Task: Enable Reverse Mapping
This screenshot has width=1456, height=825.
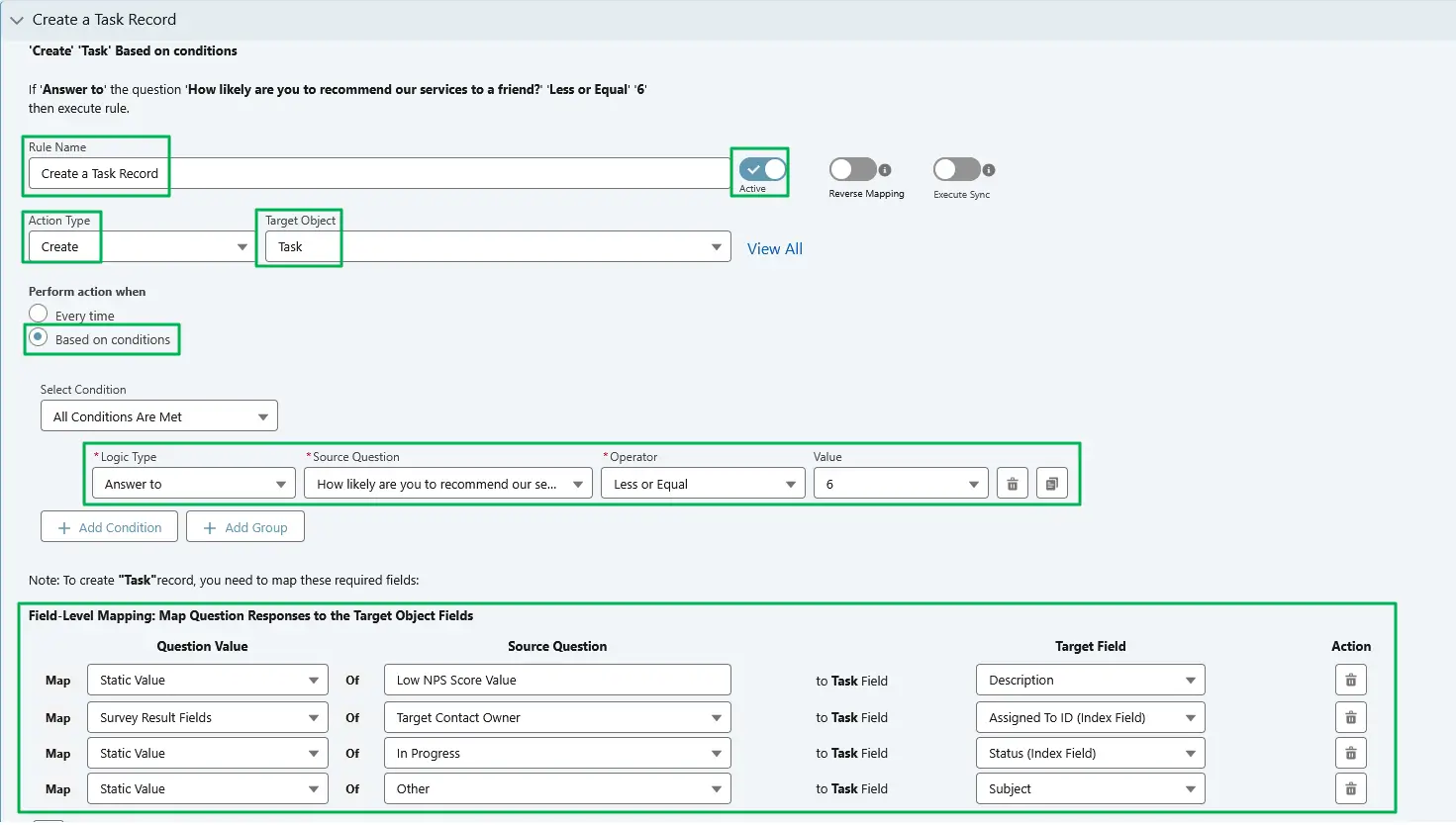Action: [x=854, y=168]
